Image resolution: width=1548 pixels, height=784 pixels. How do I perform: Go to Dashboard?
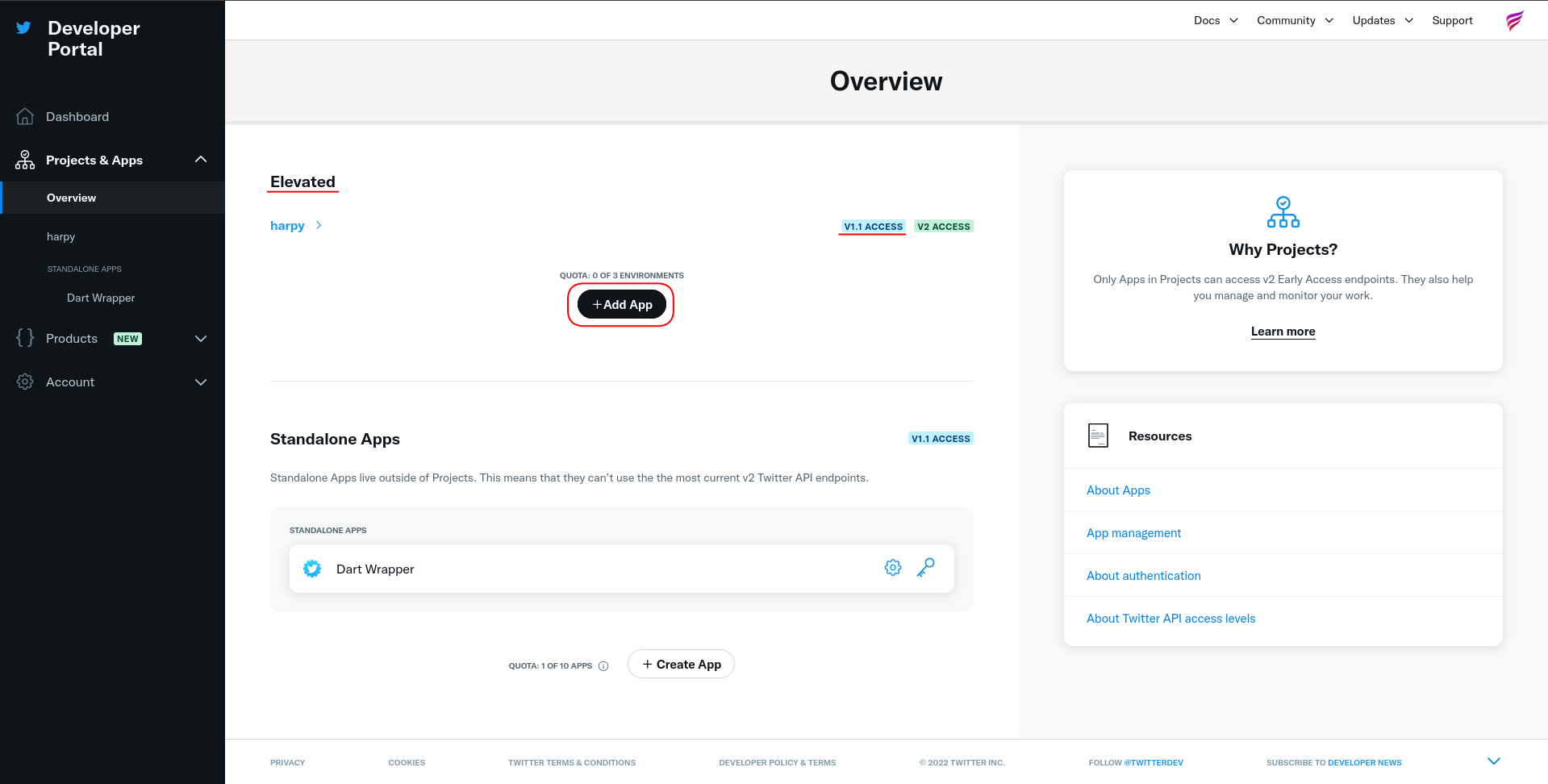tap(77, 117)
